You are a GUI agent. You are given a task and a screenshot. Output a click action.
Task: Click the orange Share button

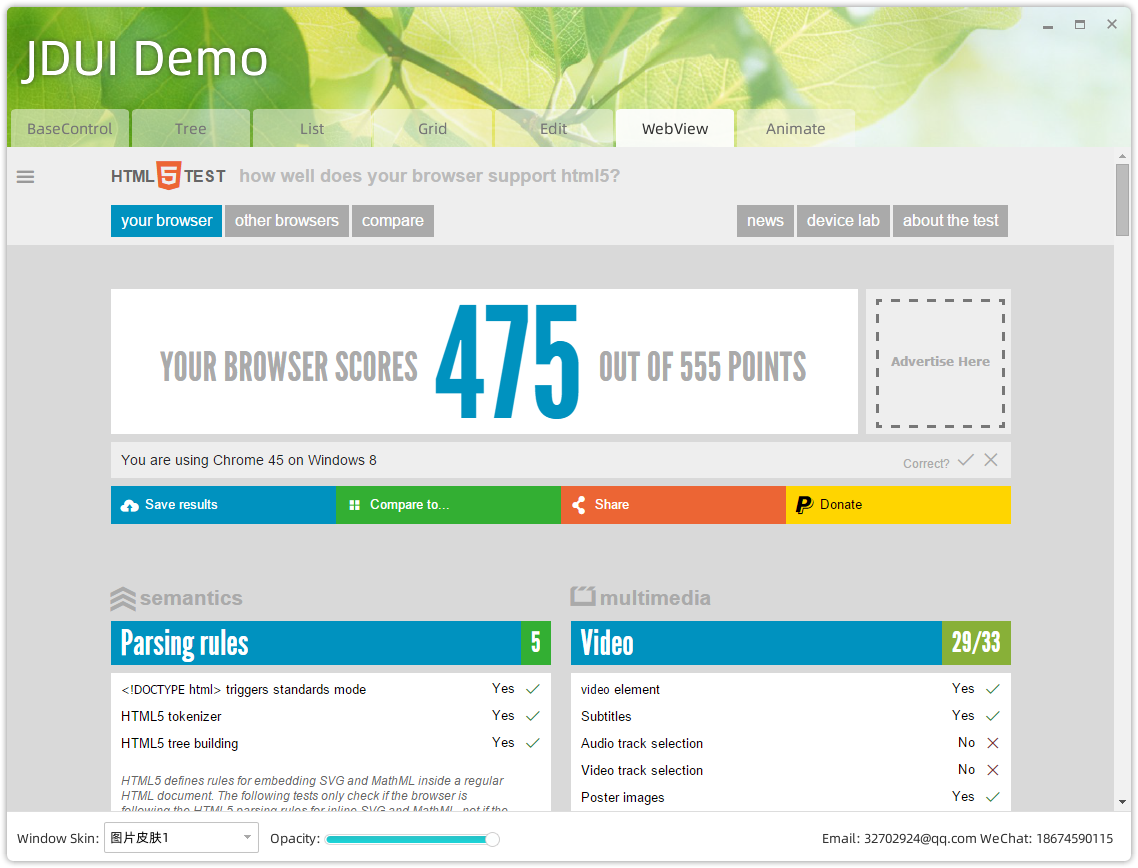[674, 505]
